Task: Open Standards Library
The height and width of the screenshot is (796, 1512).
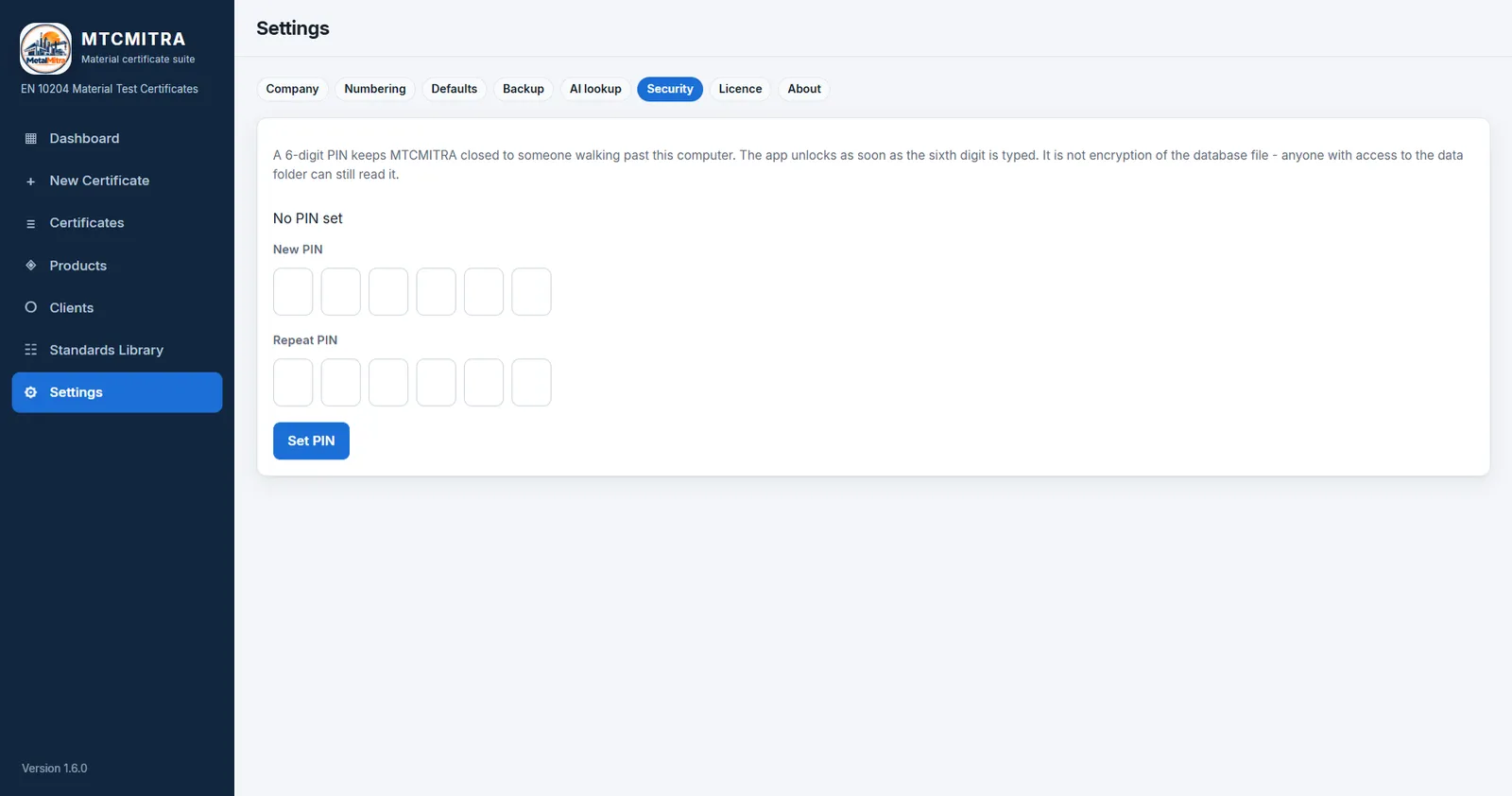Action: (117, 350)
